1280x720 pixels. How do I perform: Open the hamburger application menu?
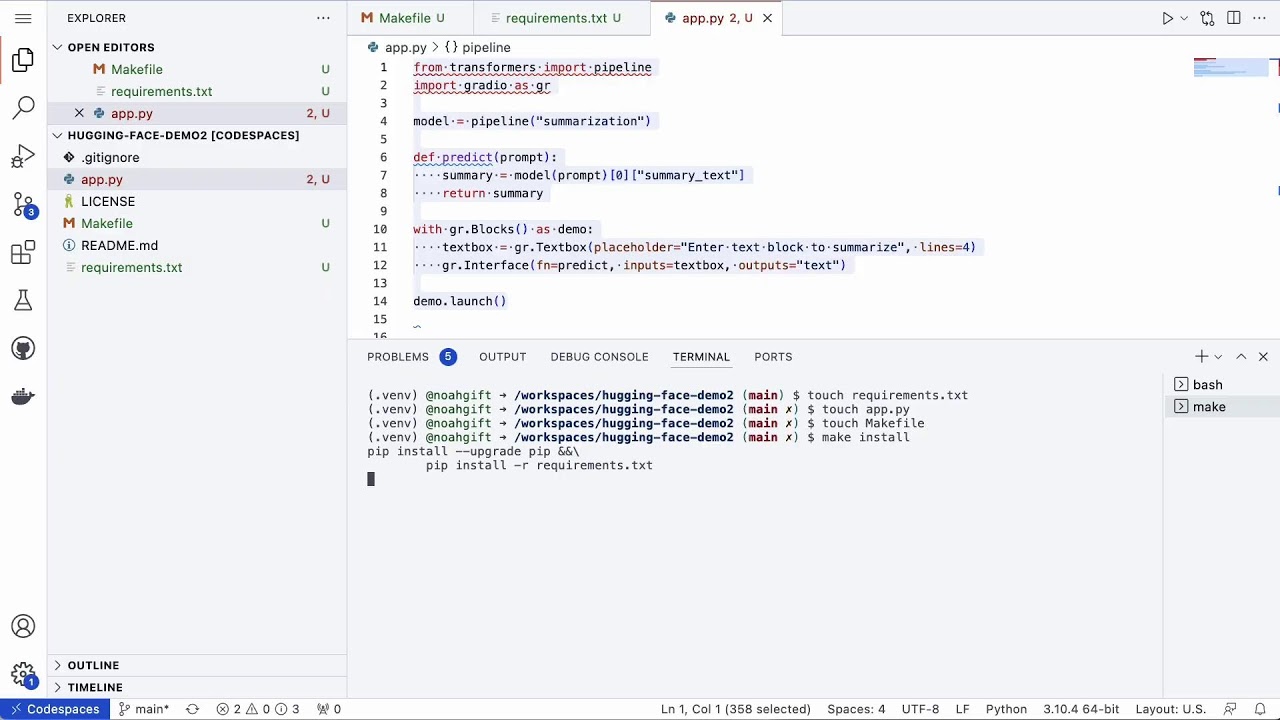(x=23, y=18)
